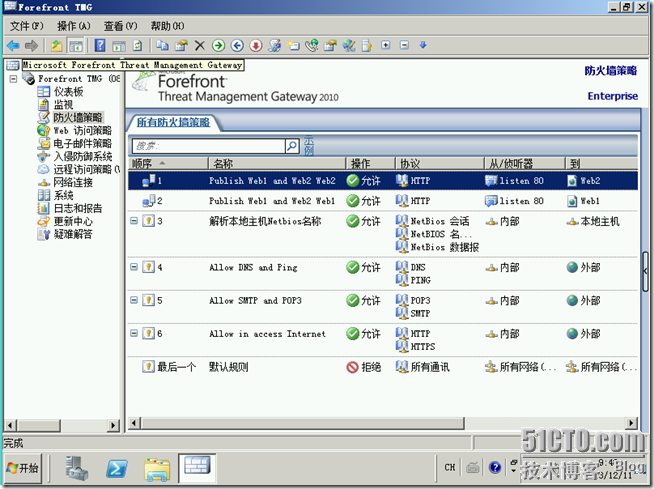This screenshot has height=489, width=654.
Task: Click into the 搜索 input field
Action: click(x=208, y=146)
